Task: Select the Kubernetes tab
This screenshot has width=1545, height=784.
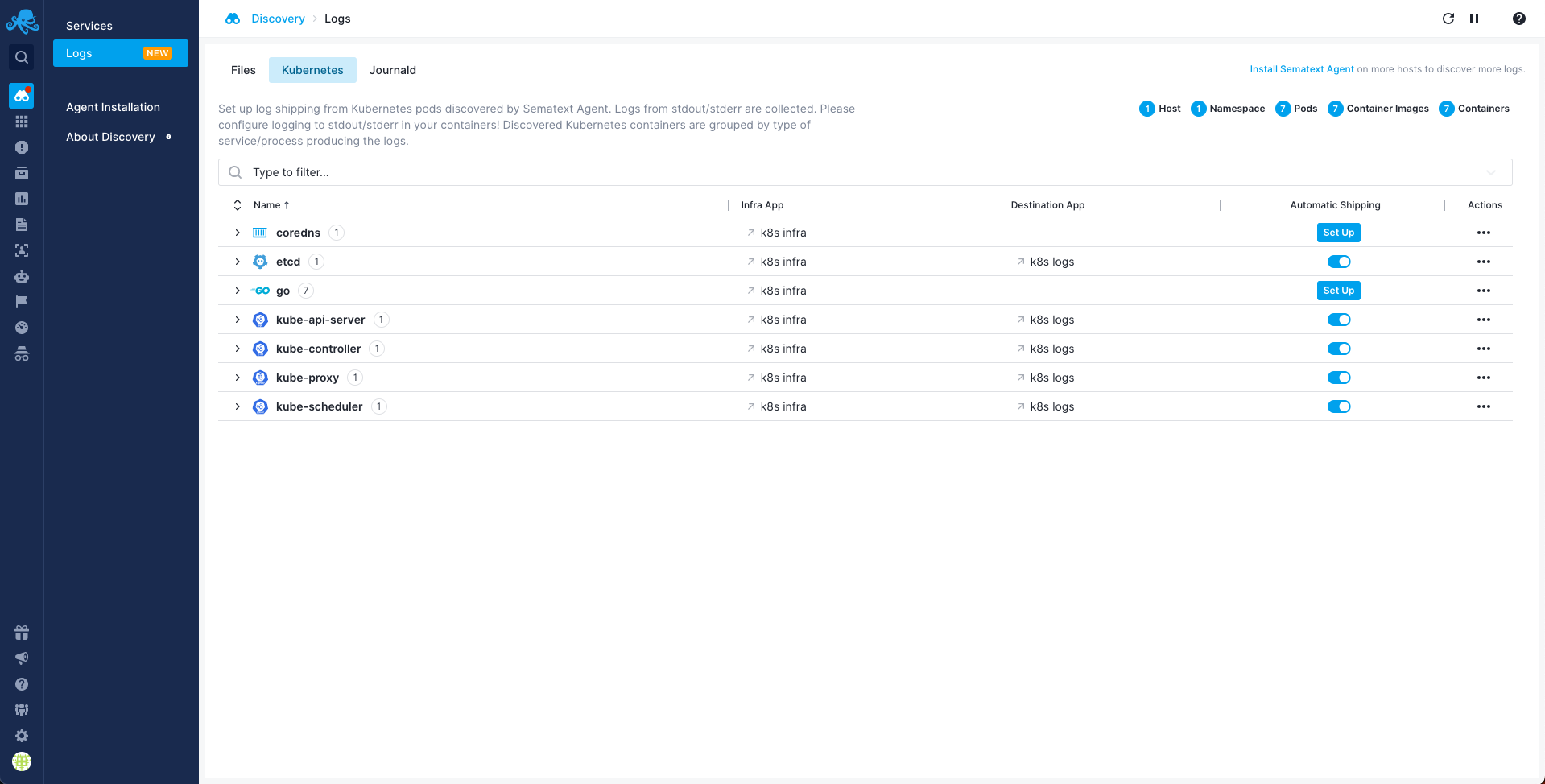Action: coord(312,70)
